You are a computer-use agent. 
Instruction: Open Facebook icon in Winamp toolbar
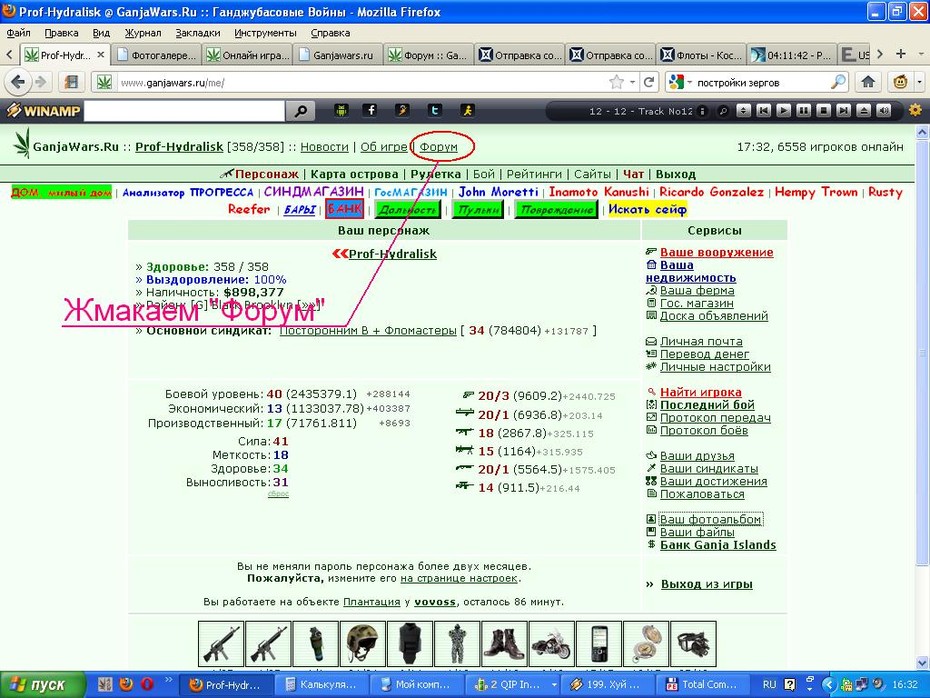point(371,110)
